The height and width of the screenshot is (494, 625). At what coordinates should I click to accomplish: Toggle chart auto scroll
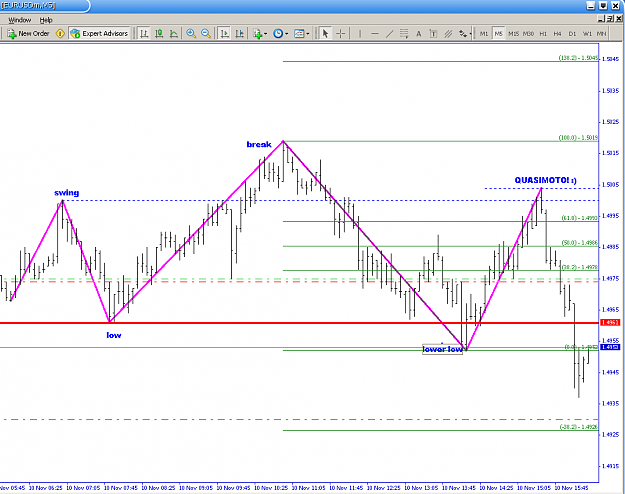click(x=225, y=33)
